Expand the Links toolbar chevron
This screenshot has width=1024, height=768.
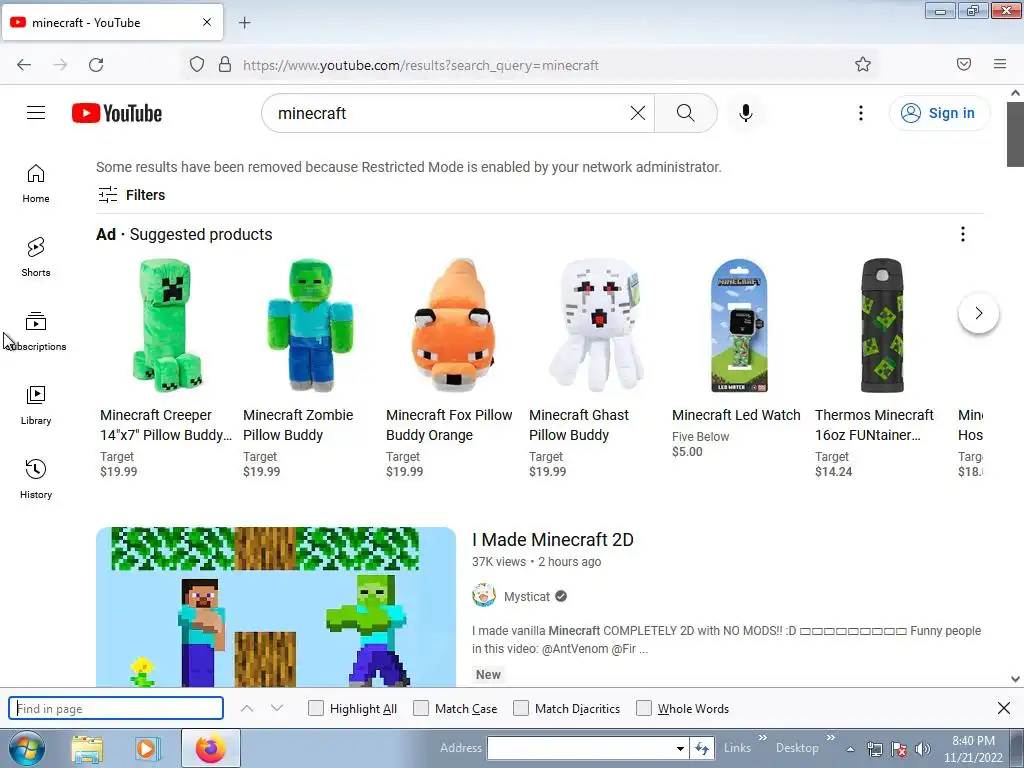762,737
